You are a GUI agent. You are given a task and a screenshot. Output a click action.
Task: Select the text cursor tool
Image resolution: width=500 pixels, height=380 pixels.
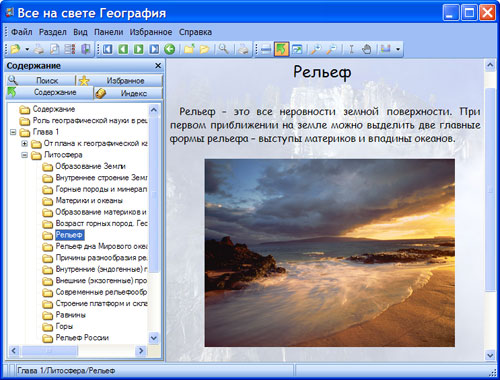tap(351, 50)
